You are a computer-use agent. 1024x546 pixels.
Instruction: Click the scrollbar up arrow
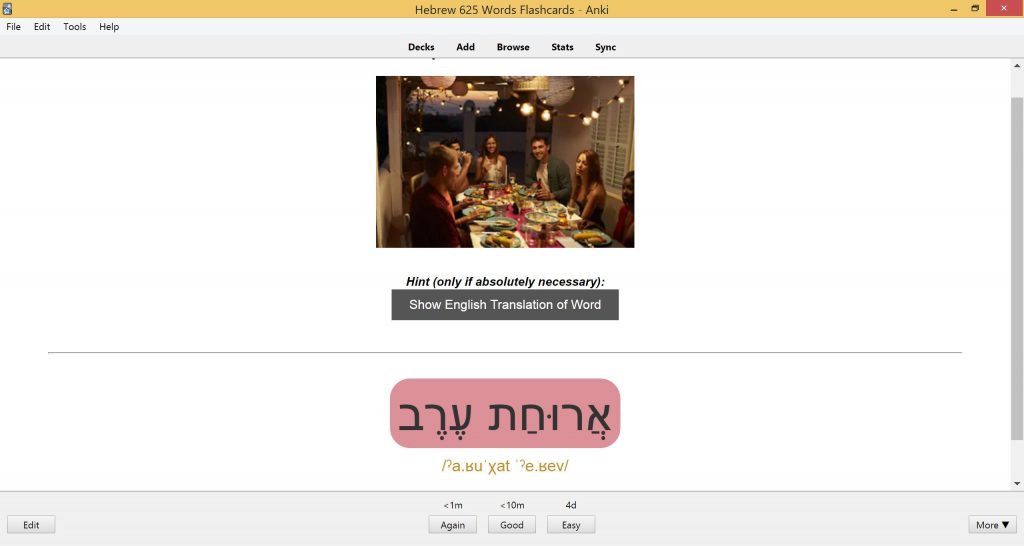coord(1017,66)
